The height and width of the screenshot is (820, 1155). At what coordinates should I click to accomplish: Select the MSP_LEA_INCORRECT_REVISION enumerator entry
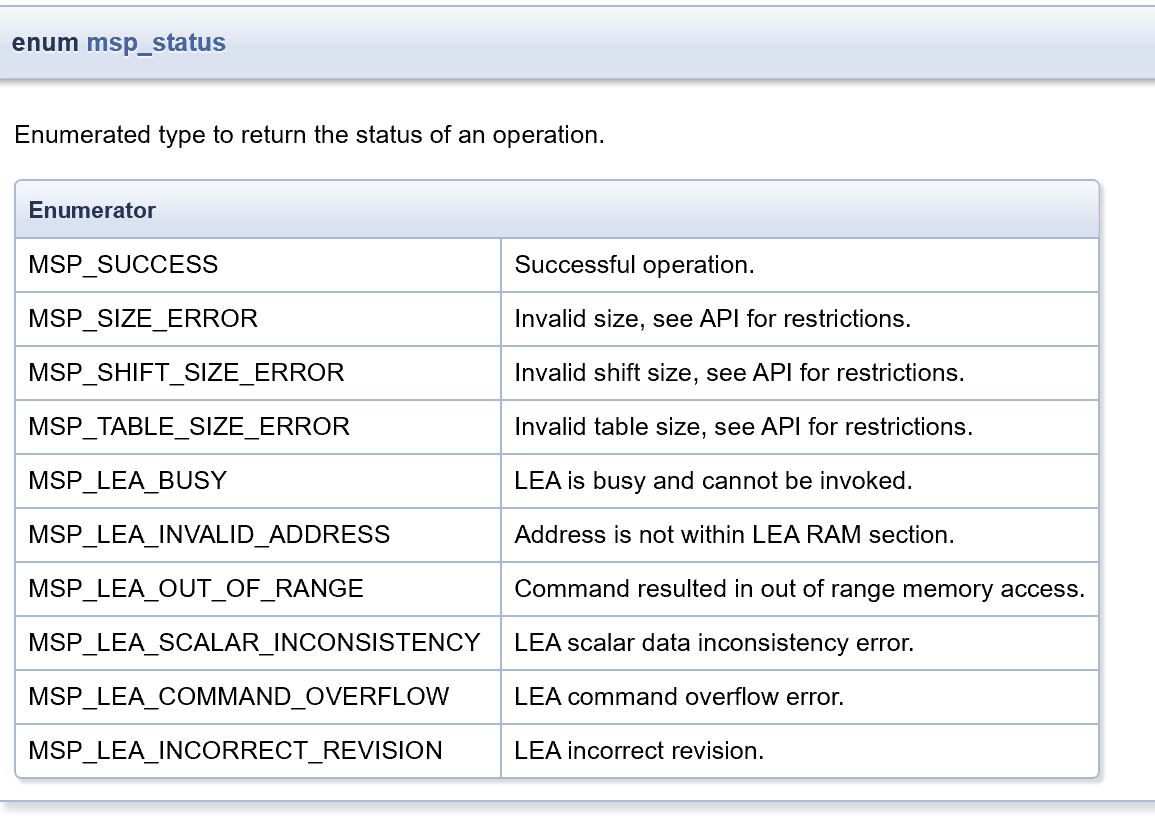pos(235,751)
